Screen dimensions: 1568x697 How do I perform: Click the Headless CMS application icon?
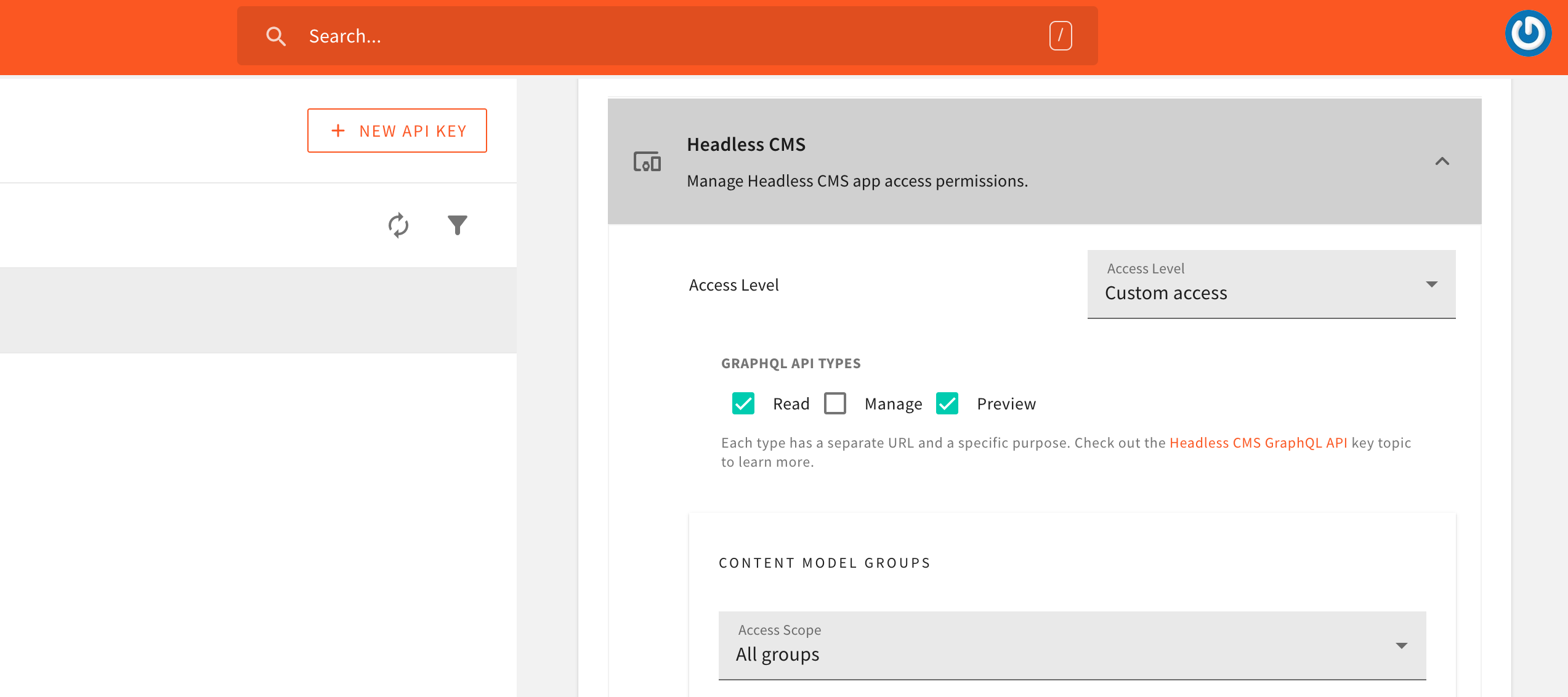click(x=647, y=162)
